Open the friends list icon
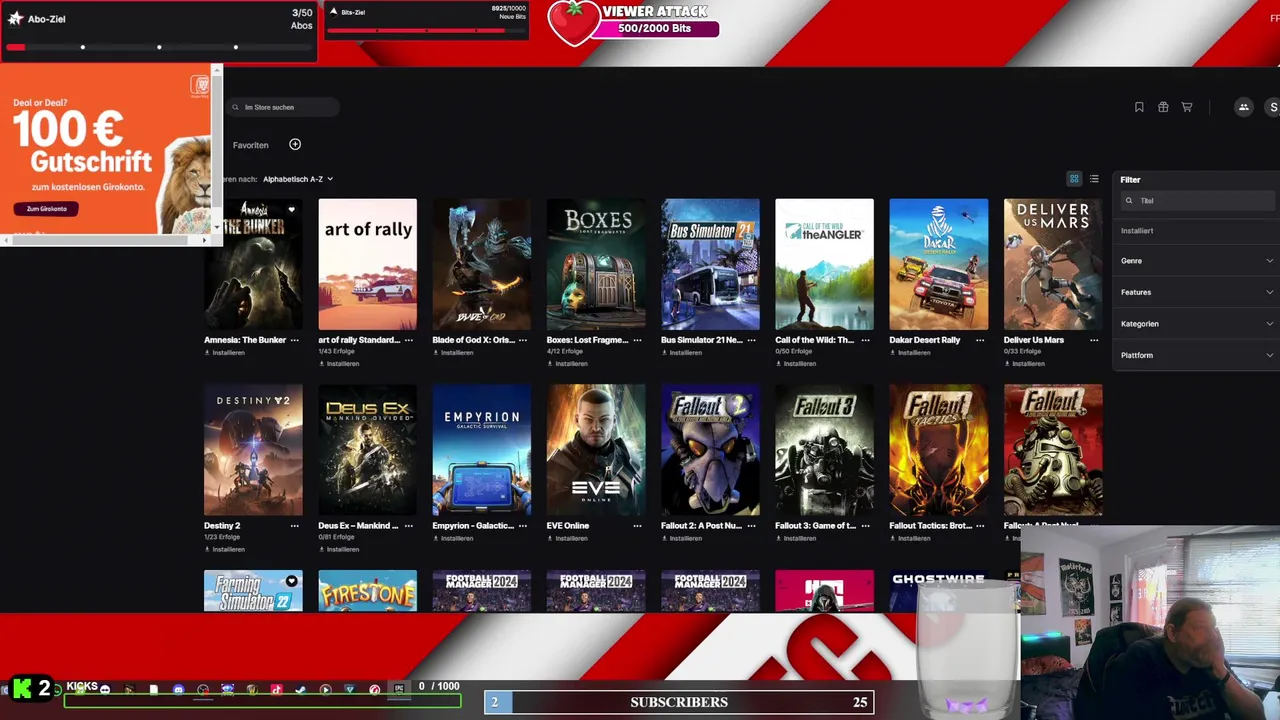Viewport: 1280px width, 720px height. [1244, 107]
